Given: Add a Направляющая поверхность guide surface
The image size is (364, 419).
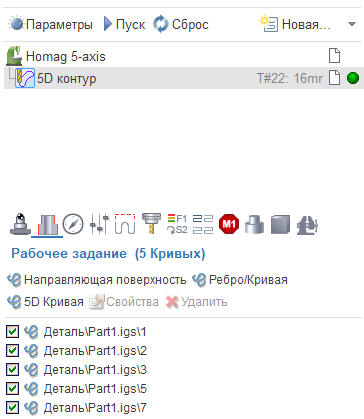Looking at the screenshot, I should point(97,280).
